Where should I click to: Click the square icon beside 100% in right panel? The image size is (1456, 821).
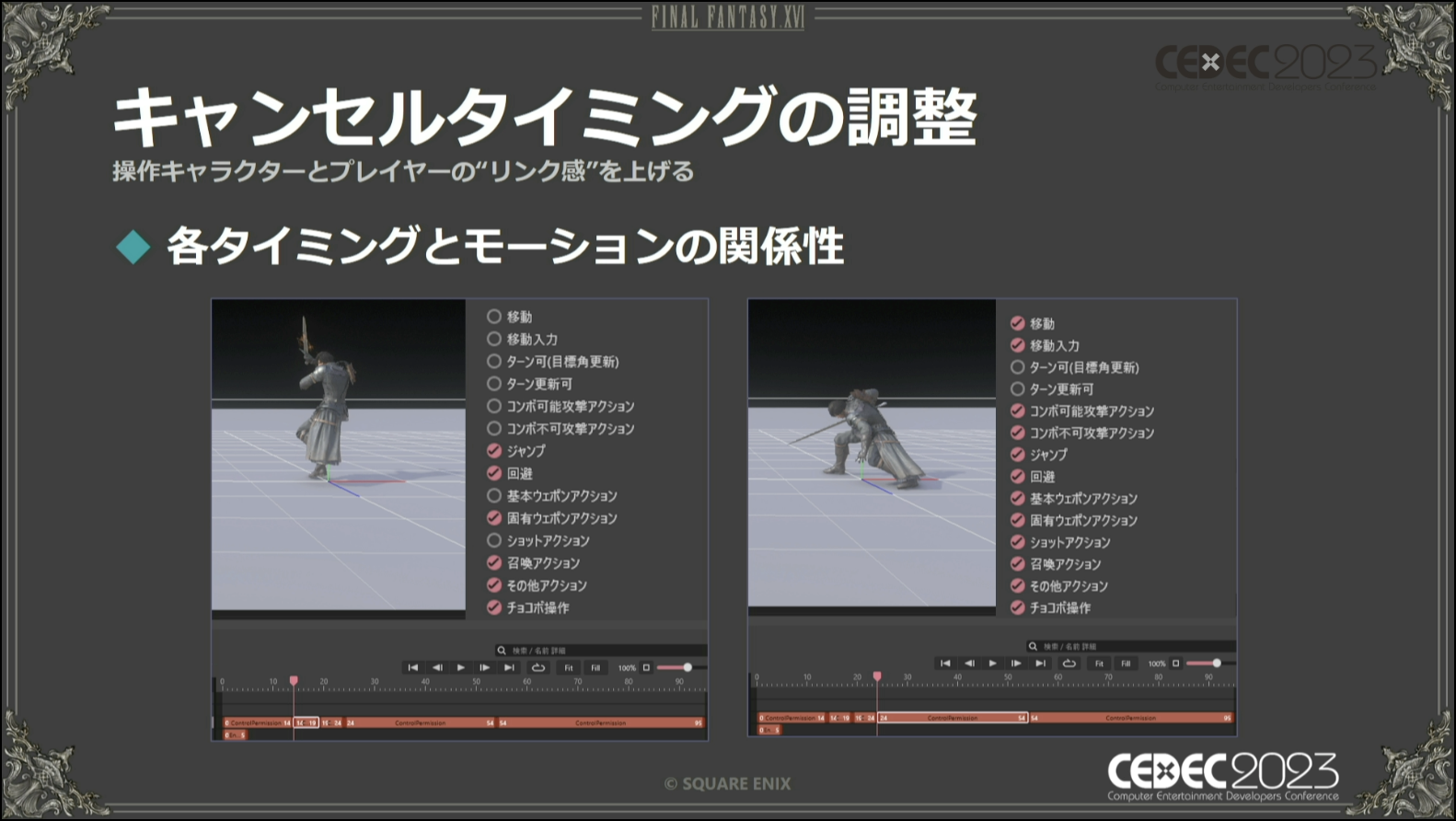pyautogui.click(x=1175, y=663)
